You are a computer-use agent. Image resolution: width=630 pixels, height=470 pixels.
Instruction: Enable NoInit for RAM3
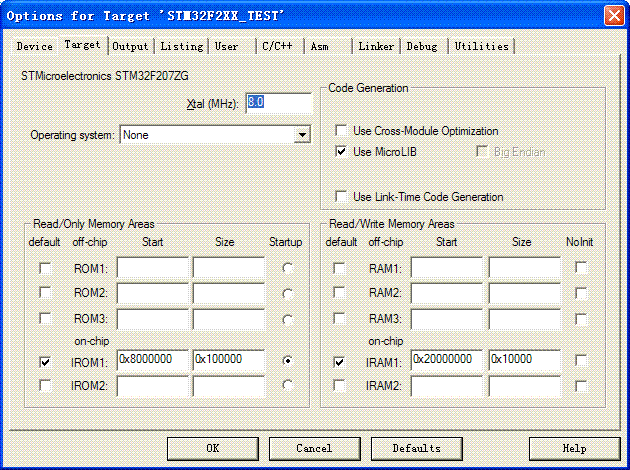[581, 319]
